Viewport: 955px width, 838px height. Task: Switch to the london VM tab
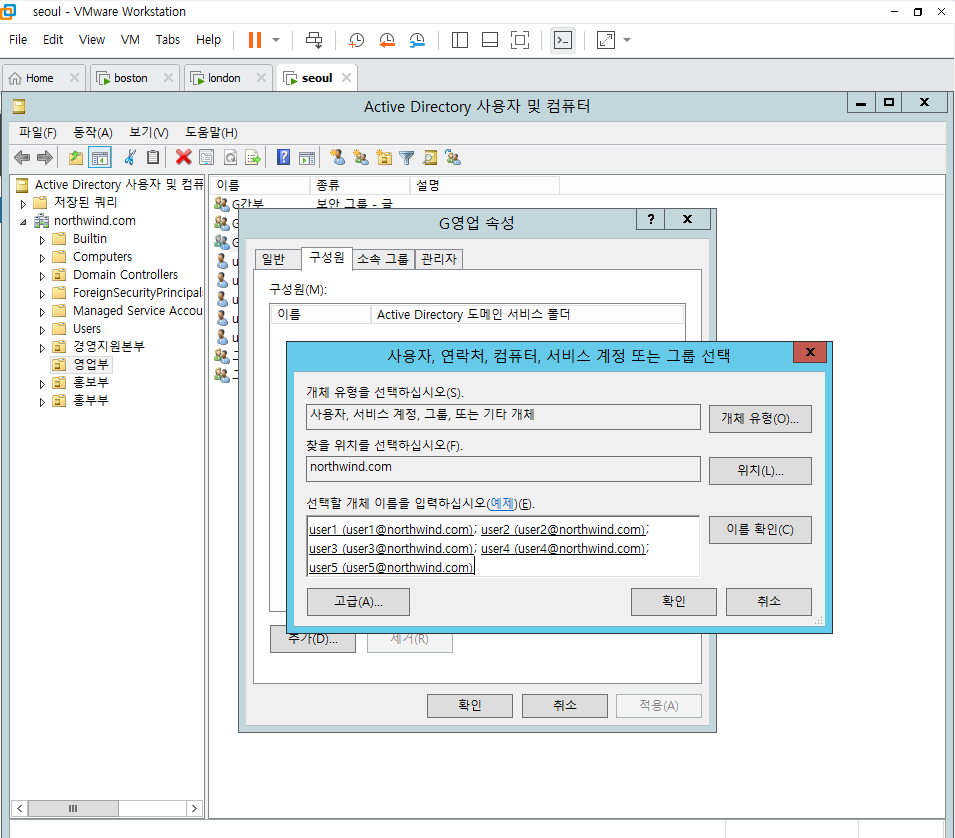pos(224,78)
